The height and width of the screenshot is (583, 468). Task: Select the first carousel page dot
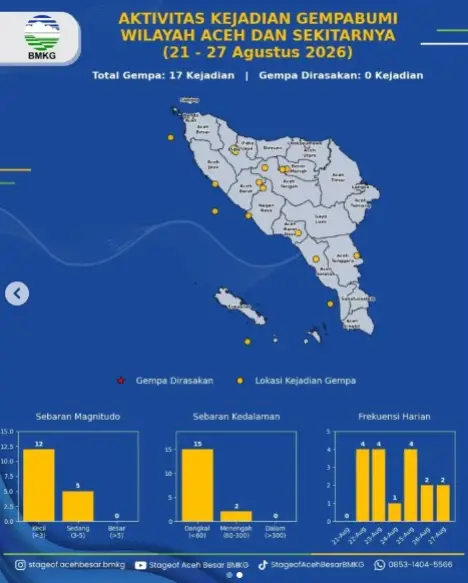229,575
